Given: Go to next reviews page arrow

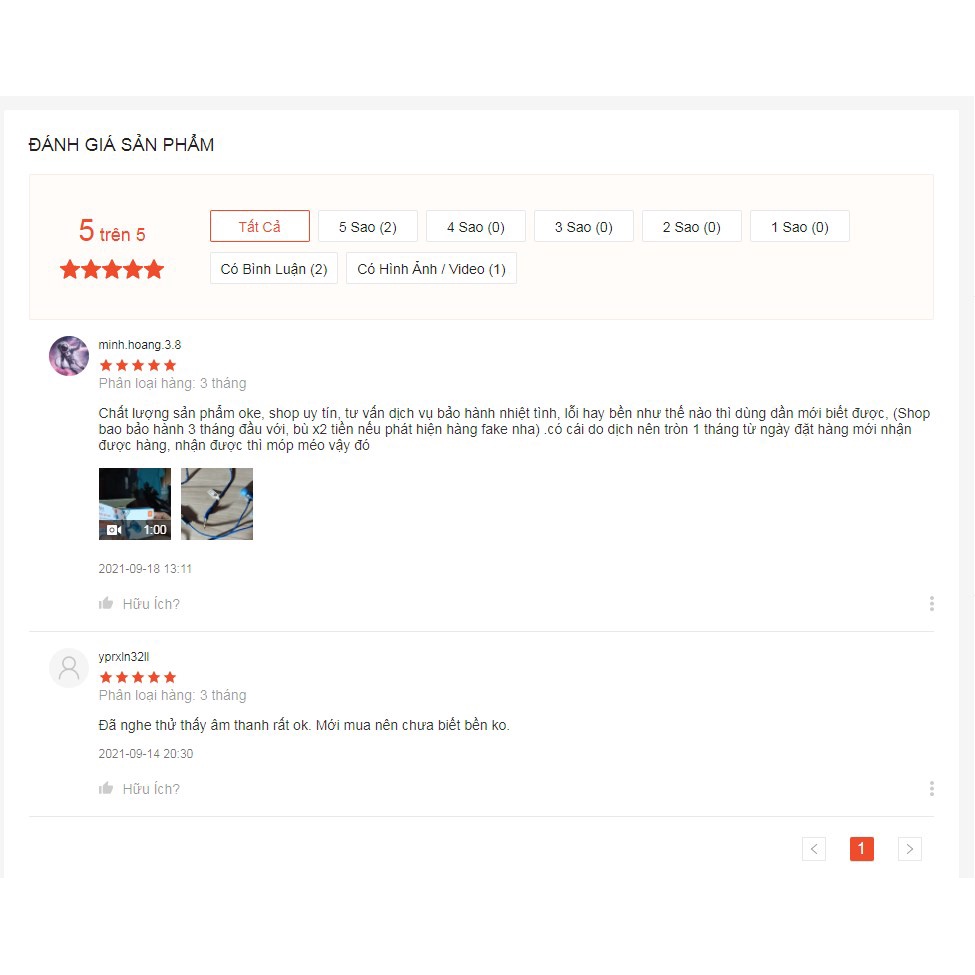Looking at the screenshot, I should pyautogui.click(x=909, y=848).
